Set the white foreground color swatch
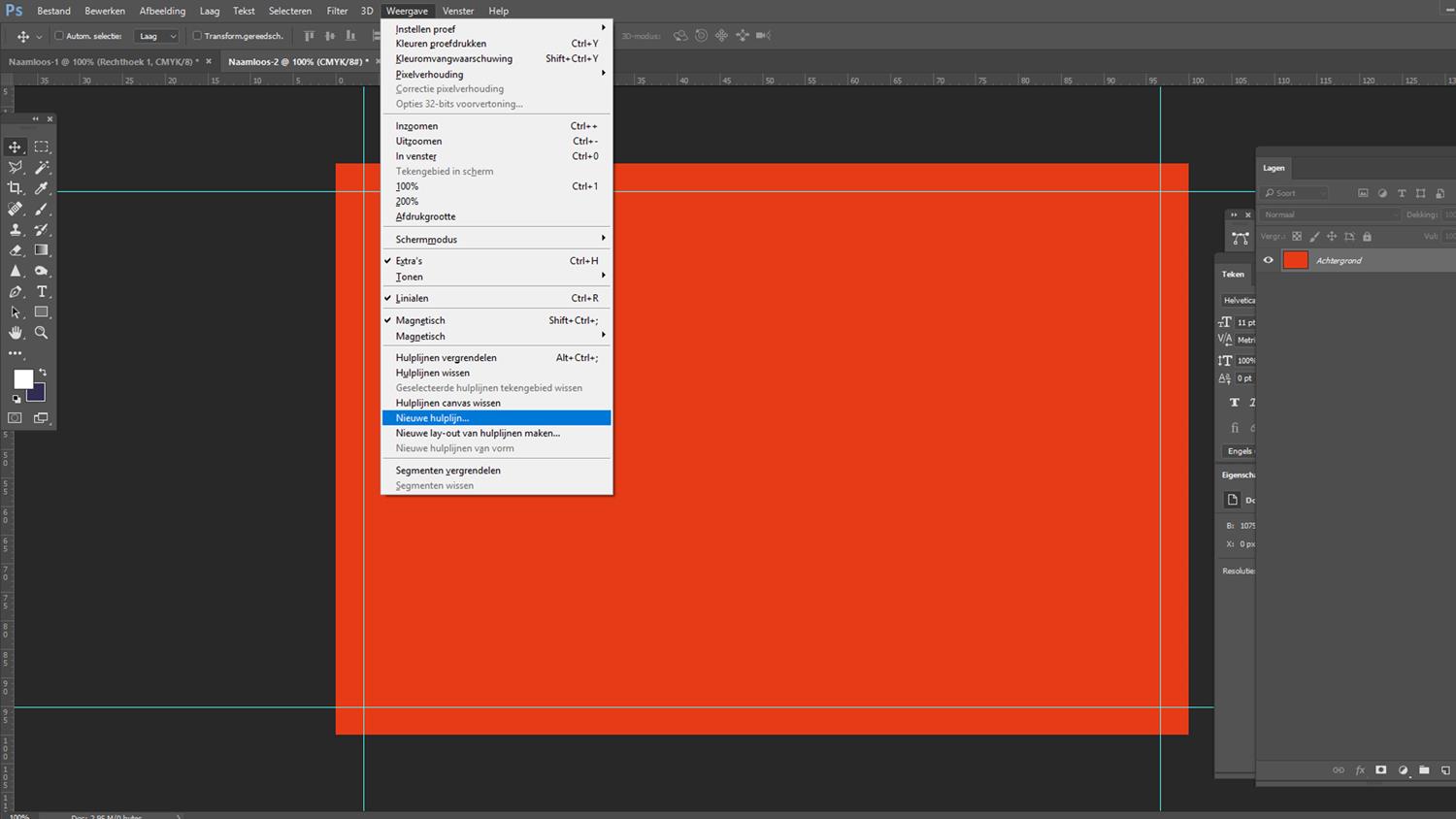Viewport: 1456px width, 819px height. pyautogui.click(x=22, y=377)
